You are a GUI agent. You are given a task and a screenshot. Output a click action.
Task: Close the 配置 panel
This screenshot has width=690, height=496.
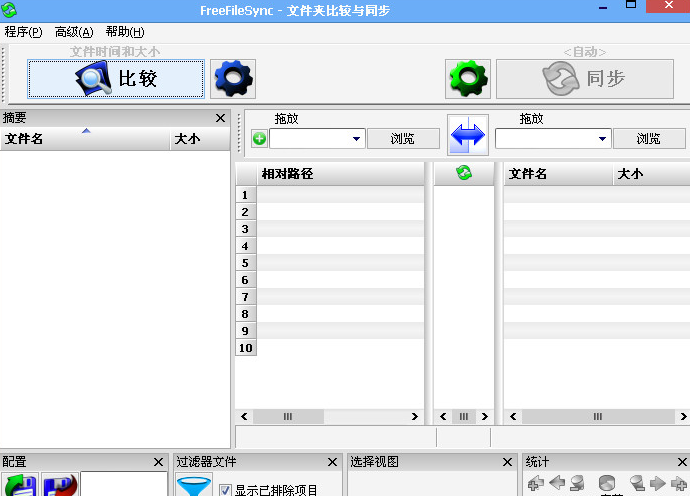pos(158,462)
